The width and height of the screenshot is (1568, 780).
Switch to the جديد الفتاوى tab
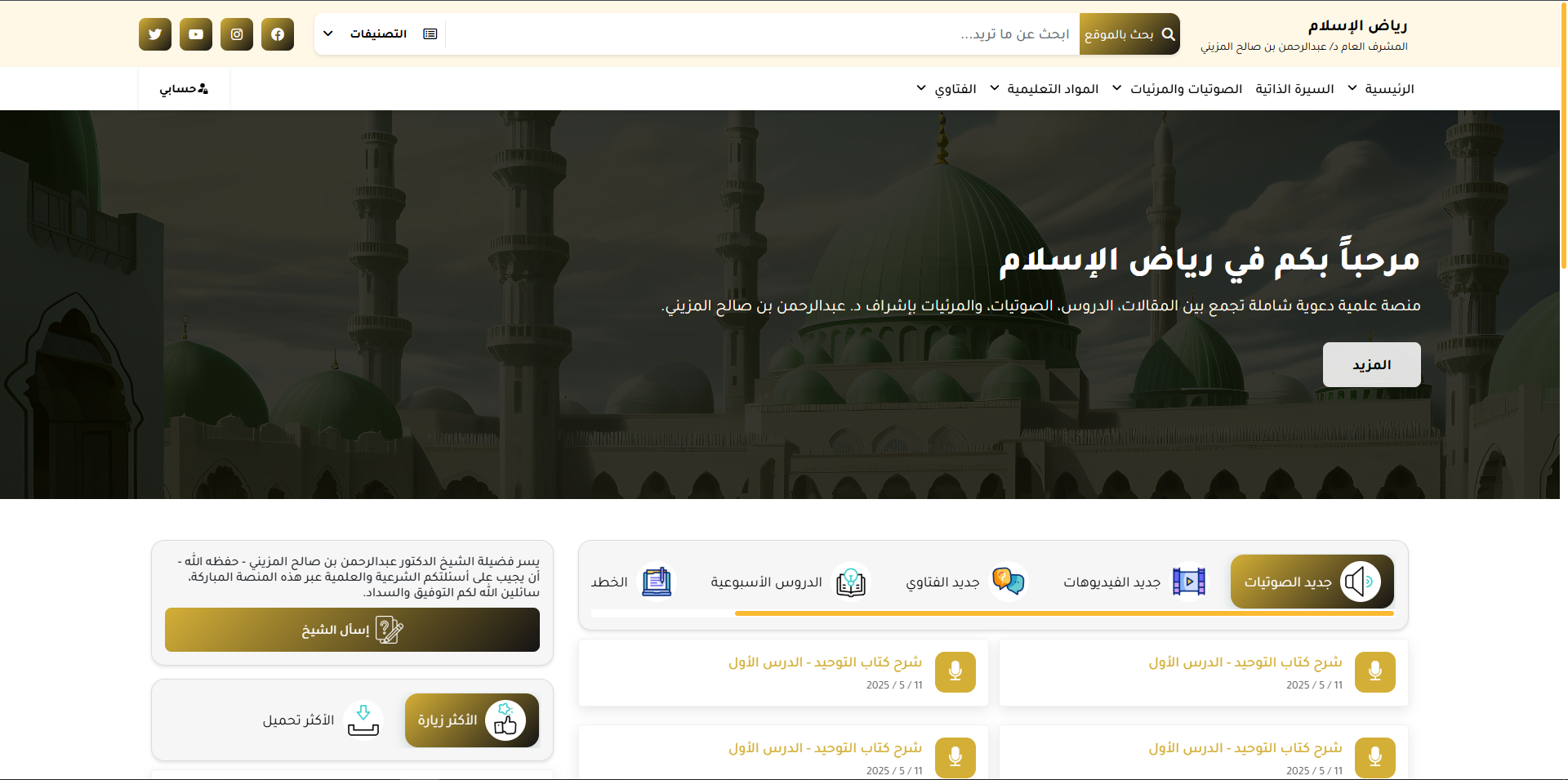pyautogui.click(x=965, y=582)
